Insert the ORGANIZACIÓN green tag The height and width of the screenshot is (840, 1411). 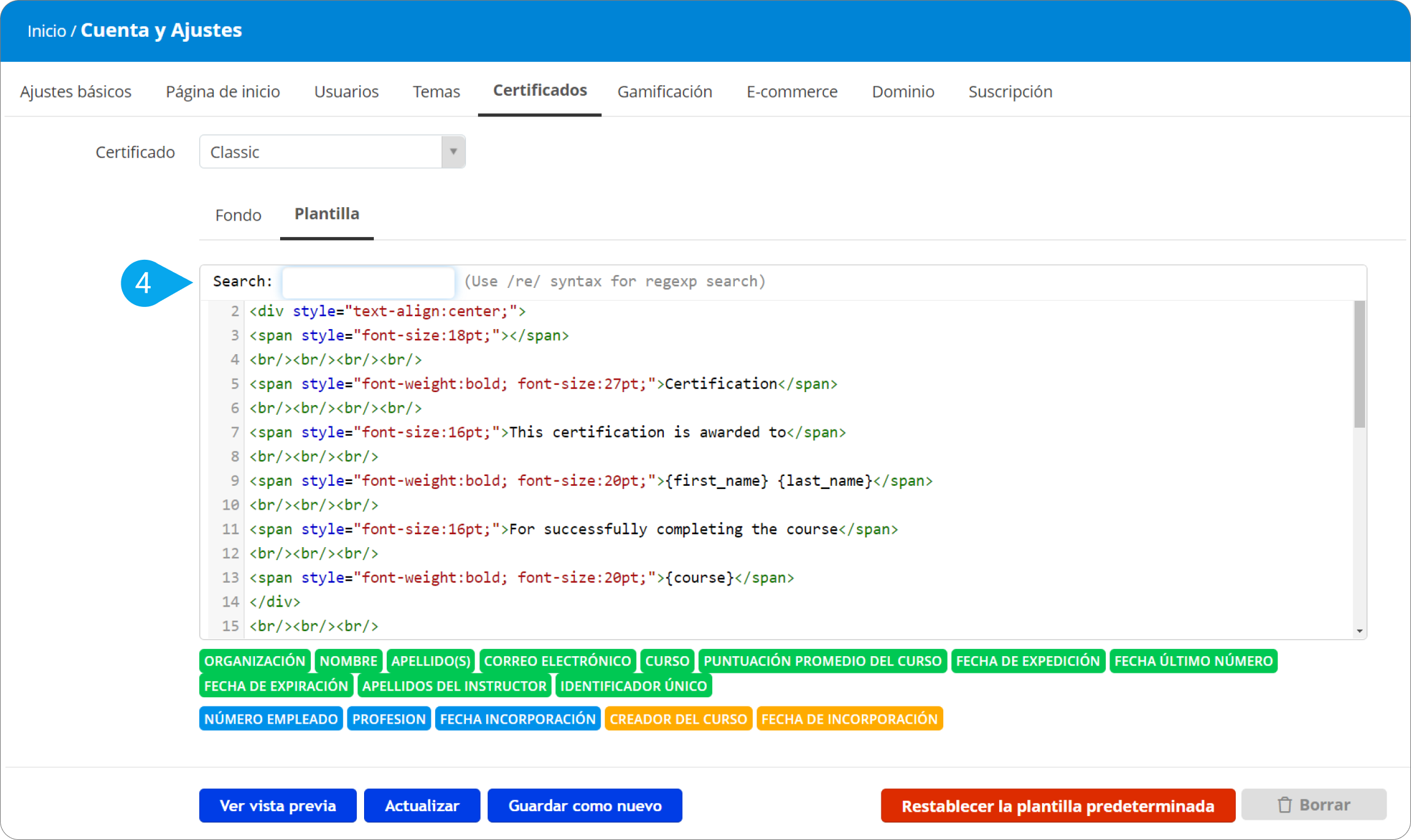pos(254,661)
